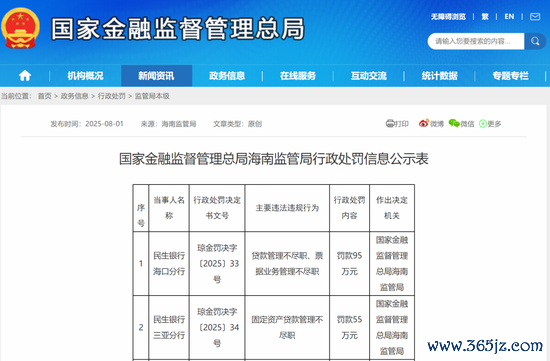Open 互动交流 section
Image resolution: width=550 pixels, height=361 pixels.
click(369, 76)
